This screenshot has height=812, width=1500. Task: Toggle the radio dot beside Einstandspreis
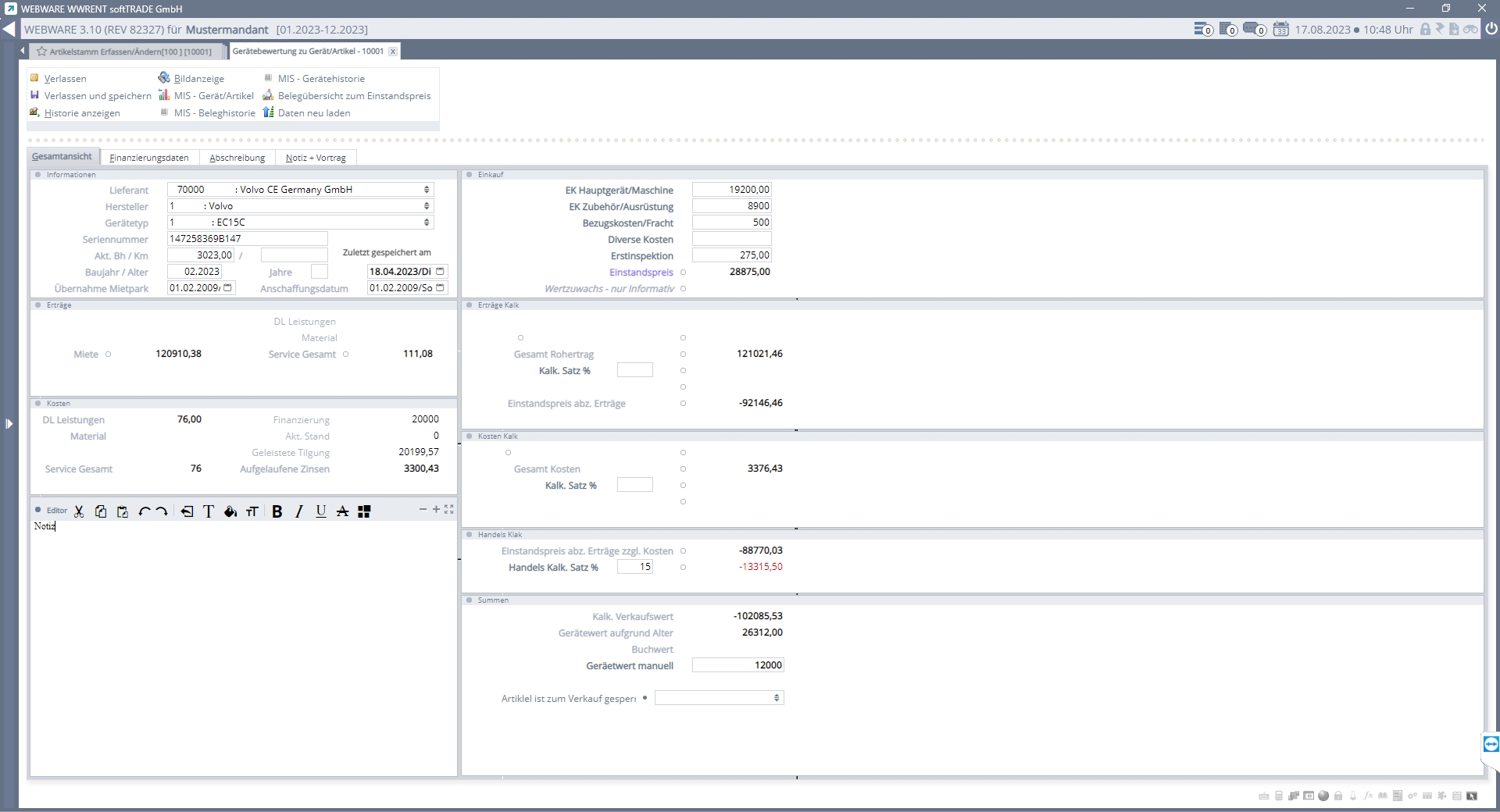click(x=683, y=272)
